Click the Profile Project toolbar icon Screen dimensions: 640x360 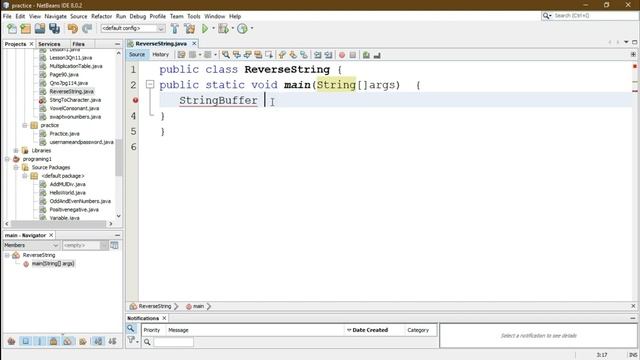[x=242, y=29]
